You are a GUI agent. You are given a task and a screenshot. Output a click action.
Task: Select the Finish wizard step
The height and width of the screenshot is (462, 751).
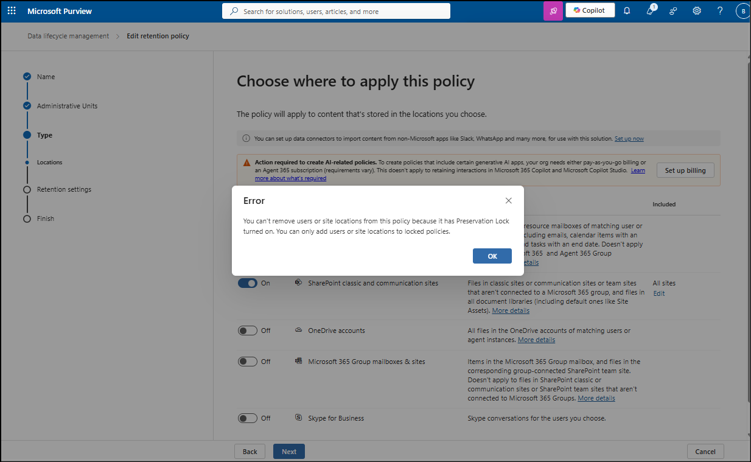point(46,218)
